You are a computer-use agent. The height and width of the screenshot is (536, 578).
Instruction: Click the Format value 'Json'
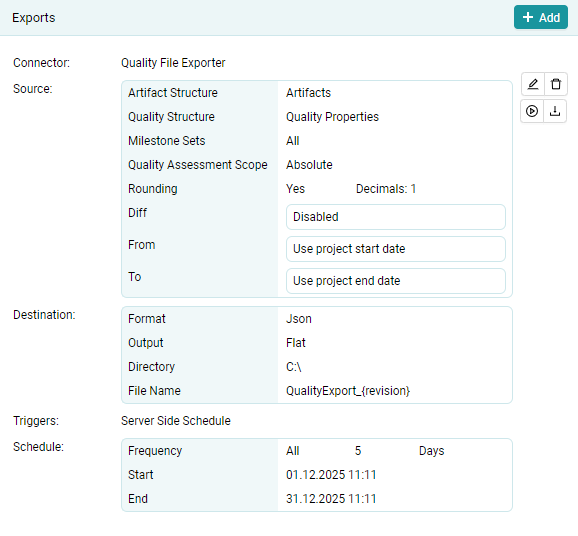point(299,319)
